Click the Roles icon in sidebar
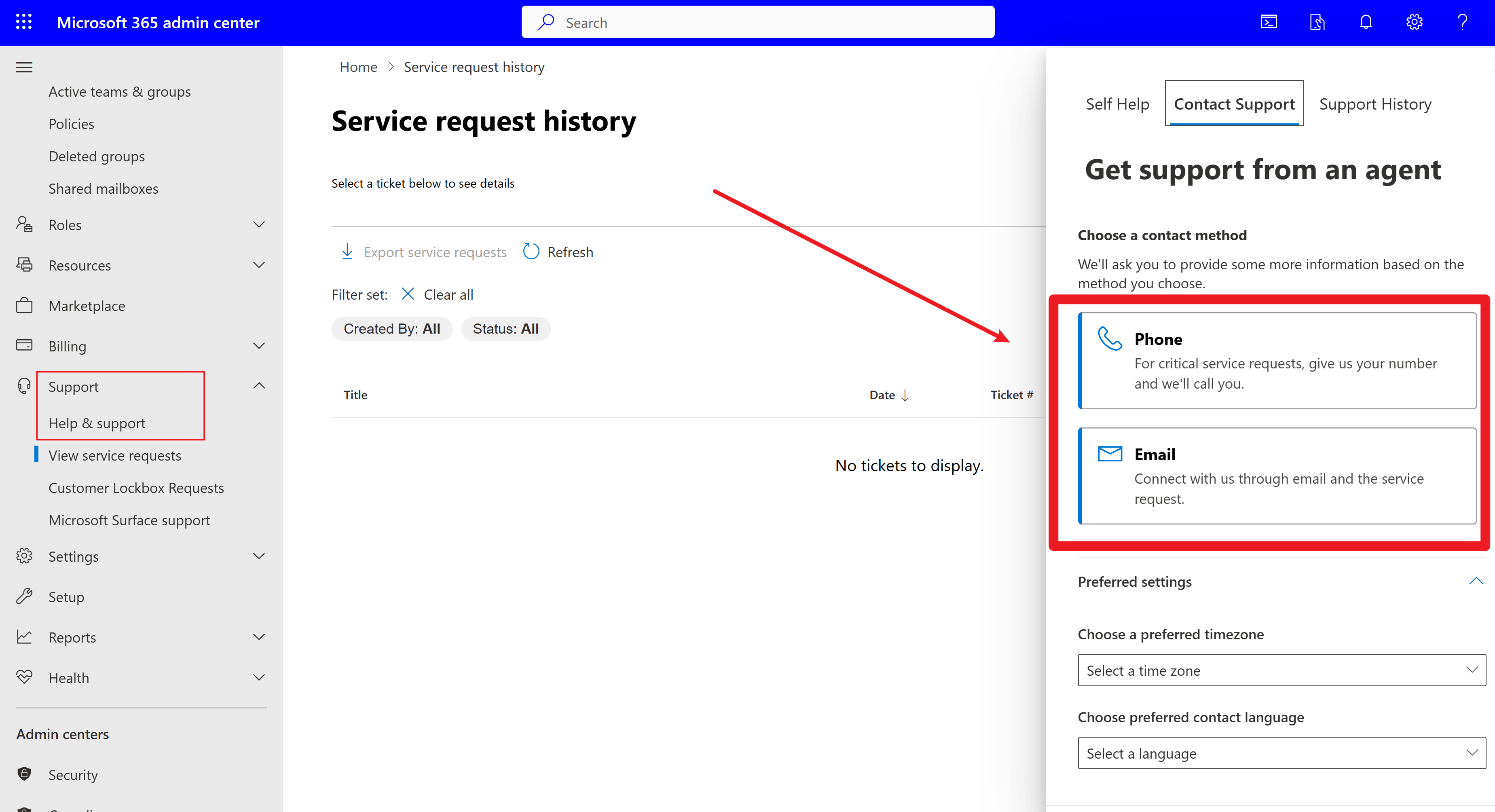1495x812 pixels. coord(24,224)
